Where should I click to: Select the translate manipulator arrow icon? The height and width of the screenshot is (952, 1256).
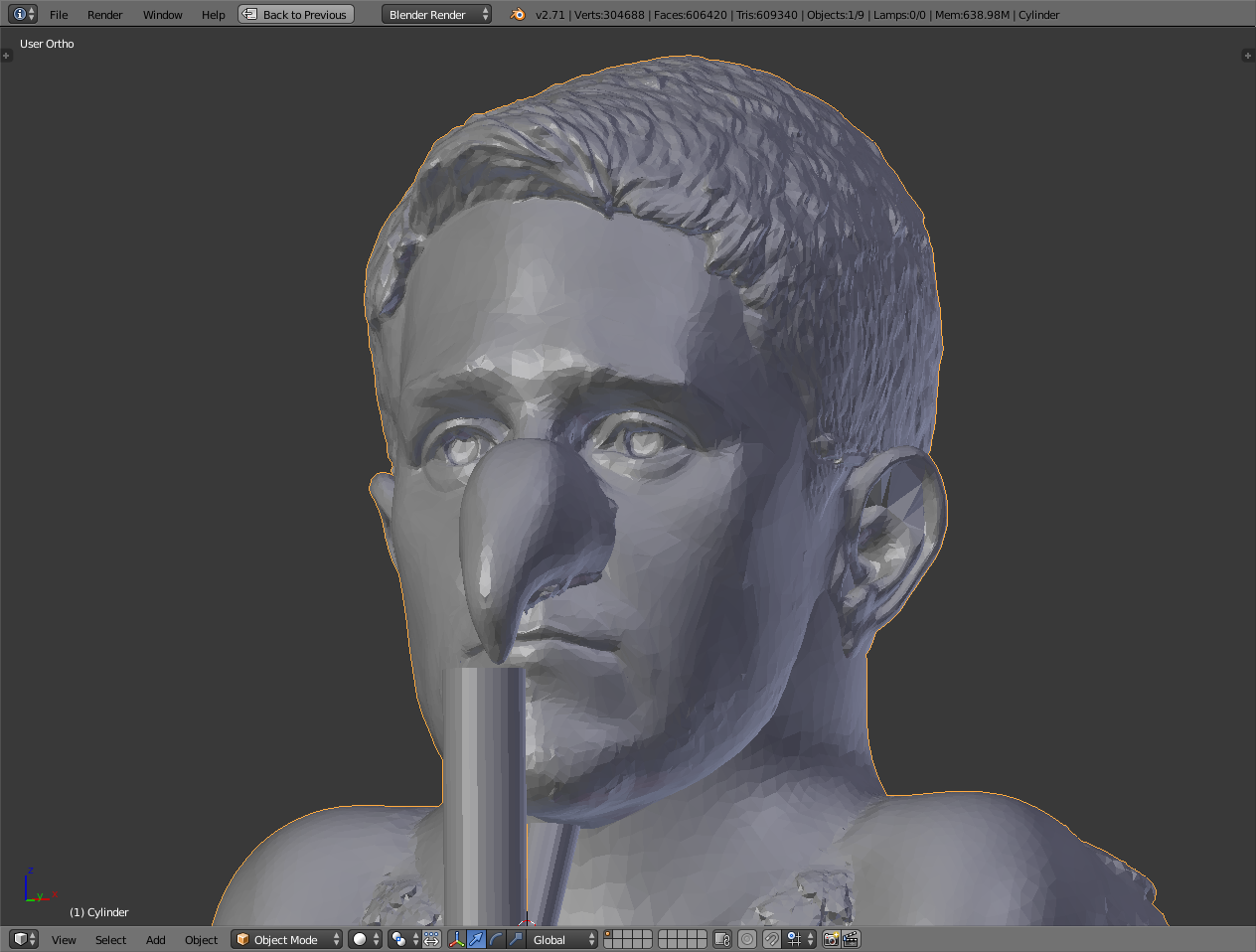[476, 939]
